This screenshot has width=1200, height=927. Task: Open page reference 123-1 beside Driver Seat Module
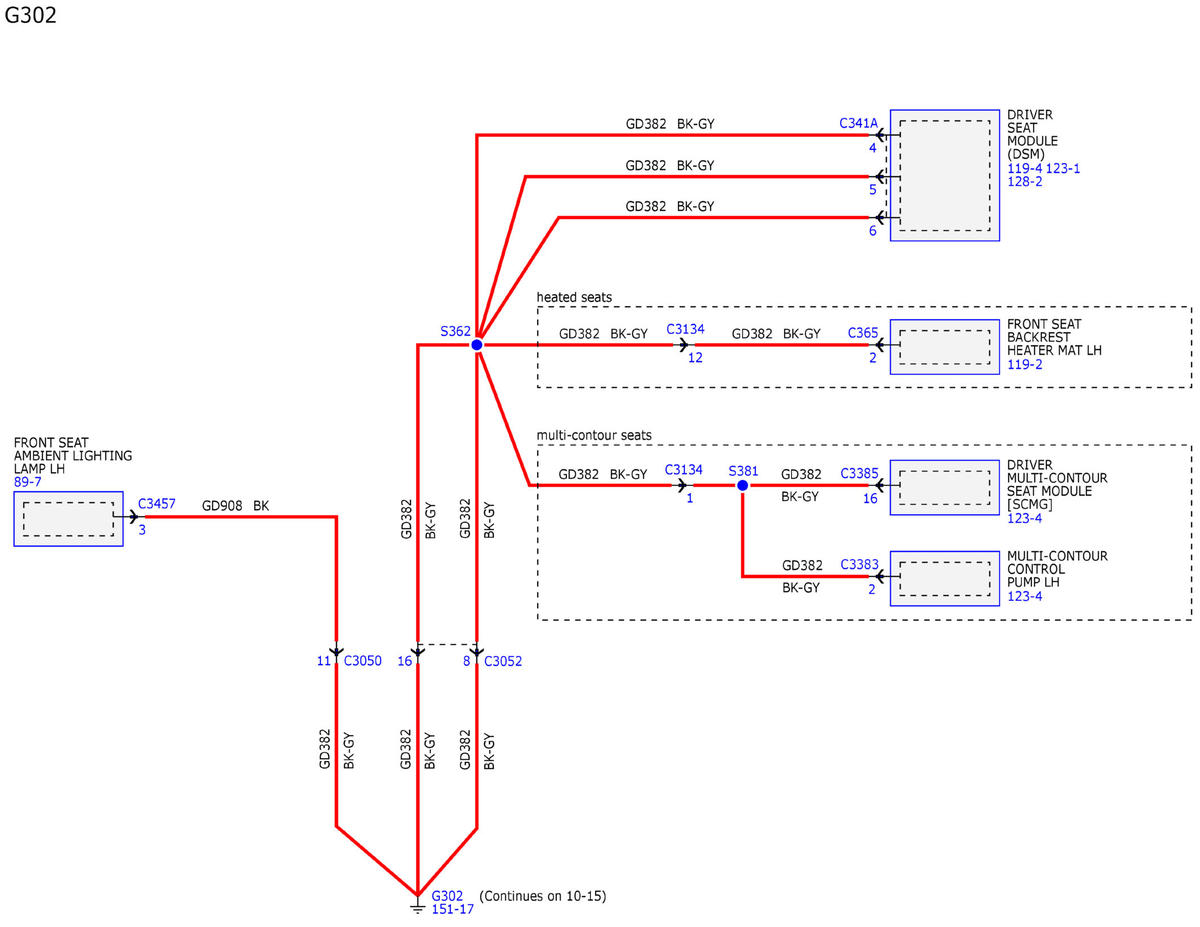click(x=1063, y=168)
